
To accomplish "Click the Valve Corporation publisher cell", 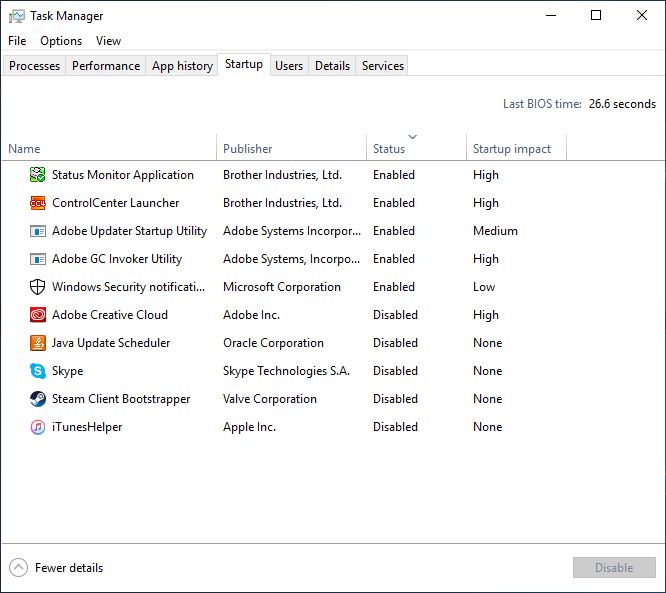I will 270,399.
